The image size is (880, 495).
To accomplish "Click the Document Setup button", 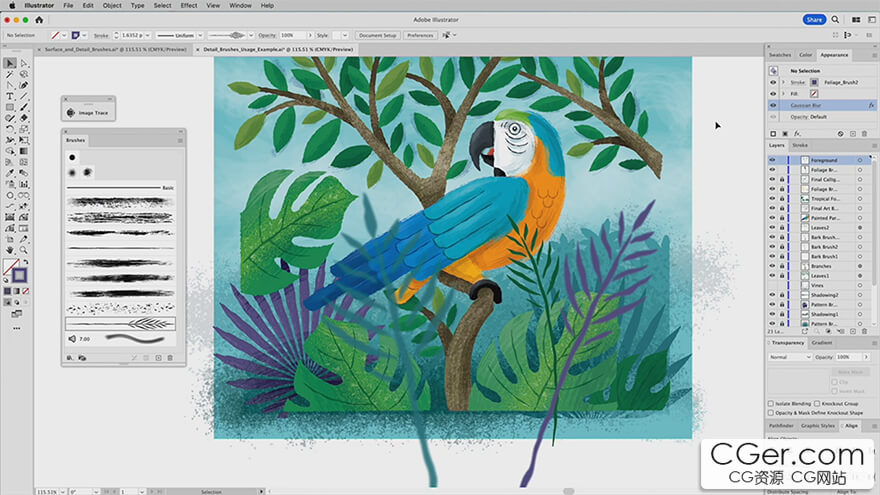I will [378, 35].
